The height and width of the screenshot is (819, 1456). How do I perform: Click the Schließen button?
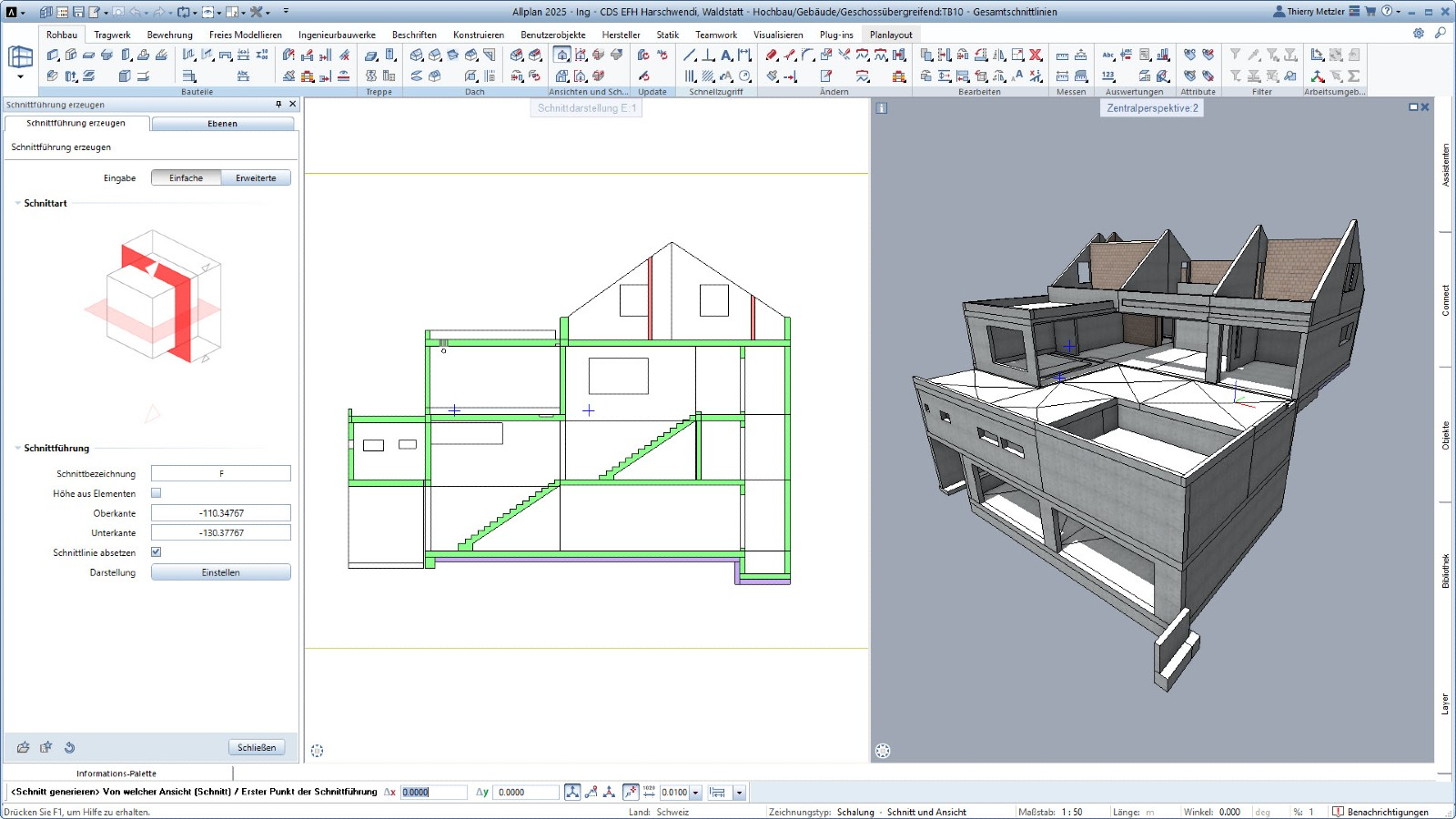(256, 747)
